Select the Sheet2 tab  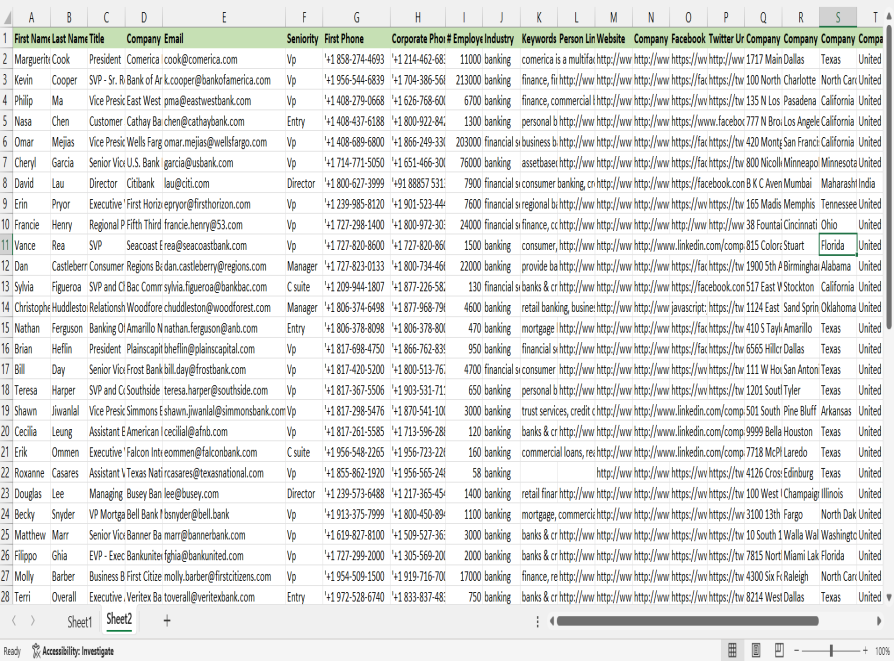pyautogui.click(x=119, y=620)
